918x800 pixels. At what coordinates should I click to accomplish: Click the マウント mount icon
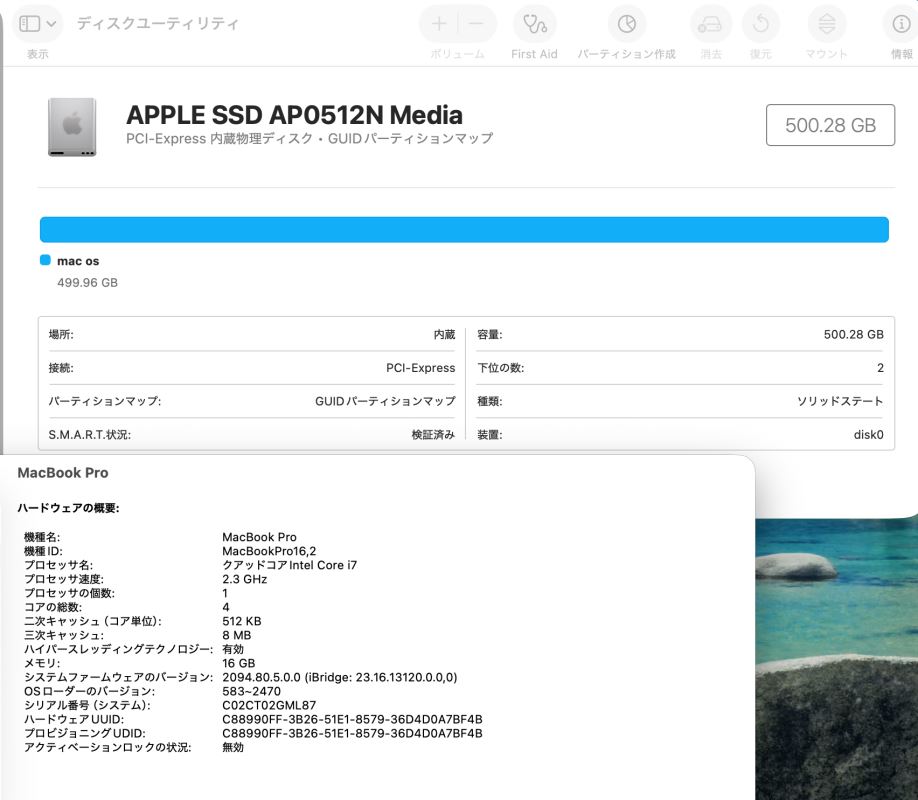pyautogui.click(x=826, y=24)
